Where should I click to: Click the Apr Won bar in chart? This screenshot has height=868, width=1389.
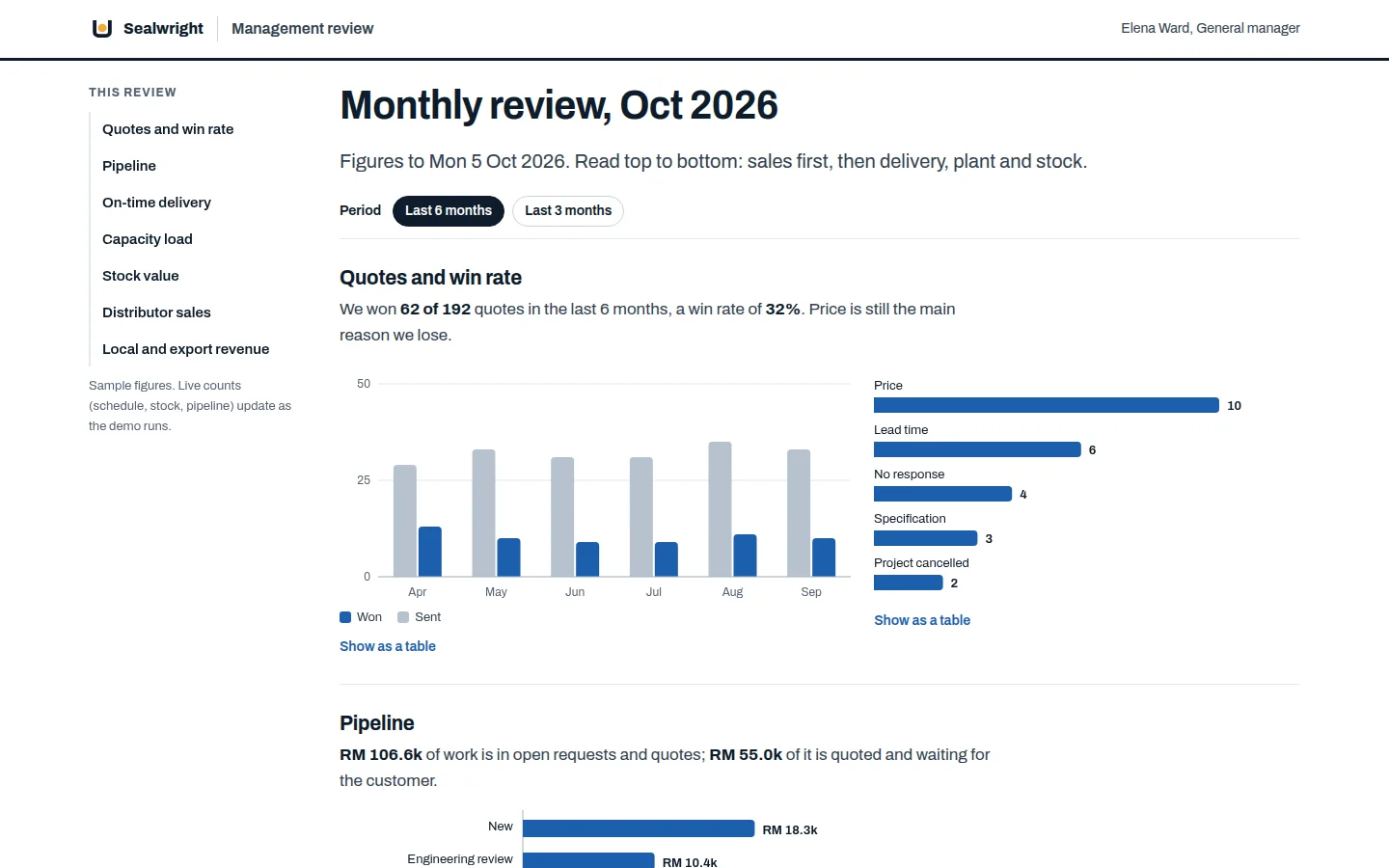point(430,552)
